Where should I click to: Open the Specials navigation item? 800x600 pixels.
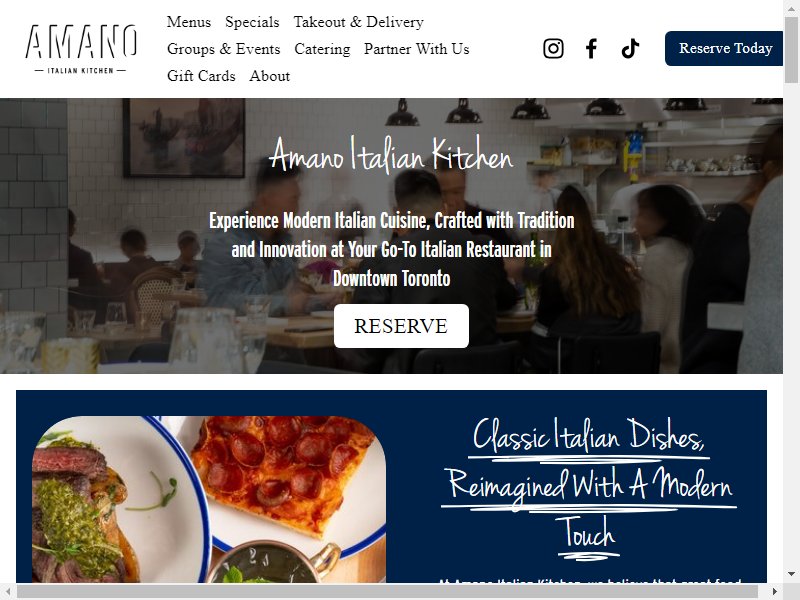click(252, 22)
